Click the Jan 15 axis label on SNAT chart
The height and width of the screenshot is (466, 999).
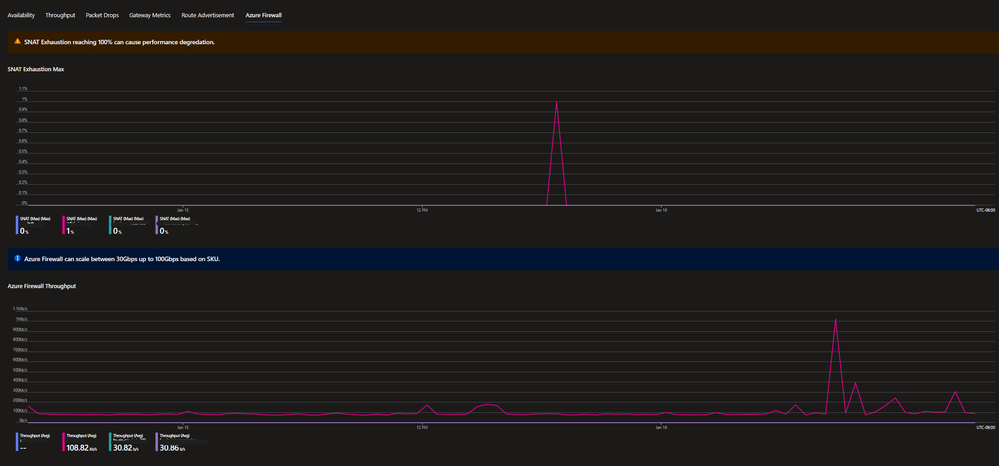point(183,208)
